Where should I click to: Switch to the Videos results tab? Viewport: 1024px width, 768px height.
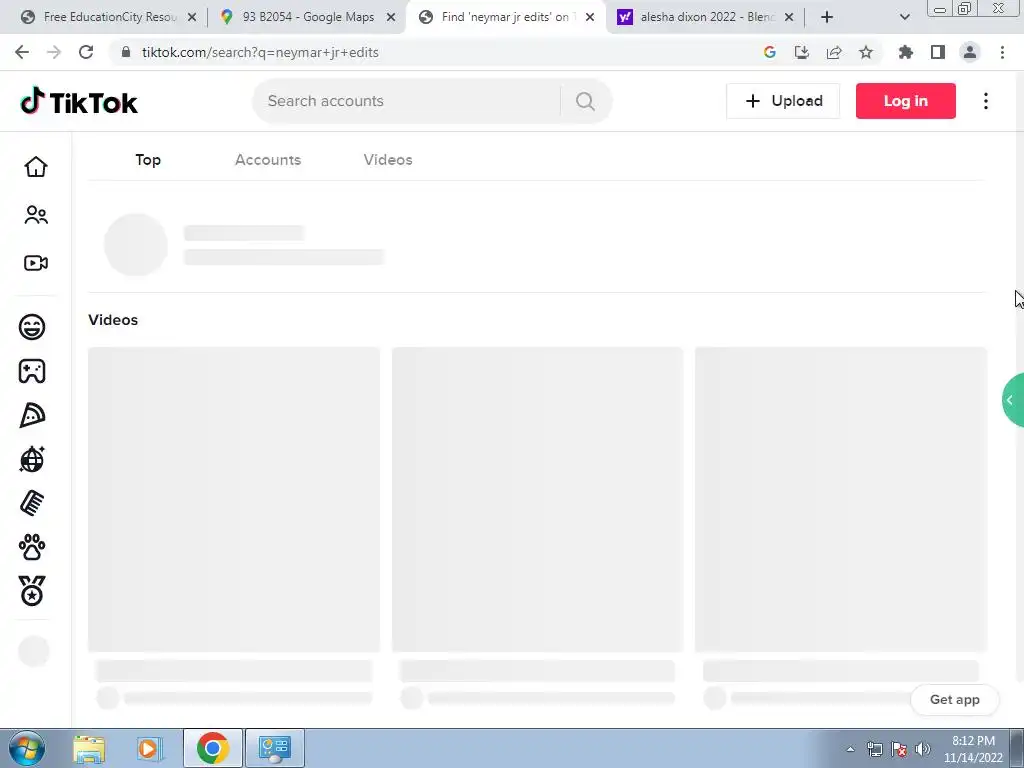coord(388,160)
